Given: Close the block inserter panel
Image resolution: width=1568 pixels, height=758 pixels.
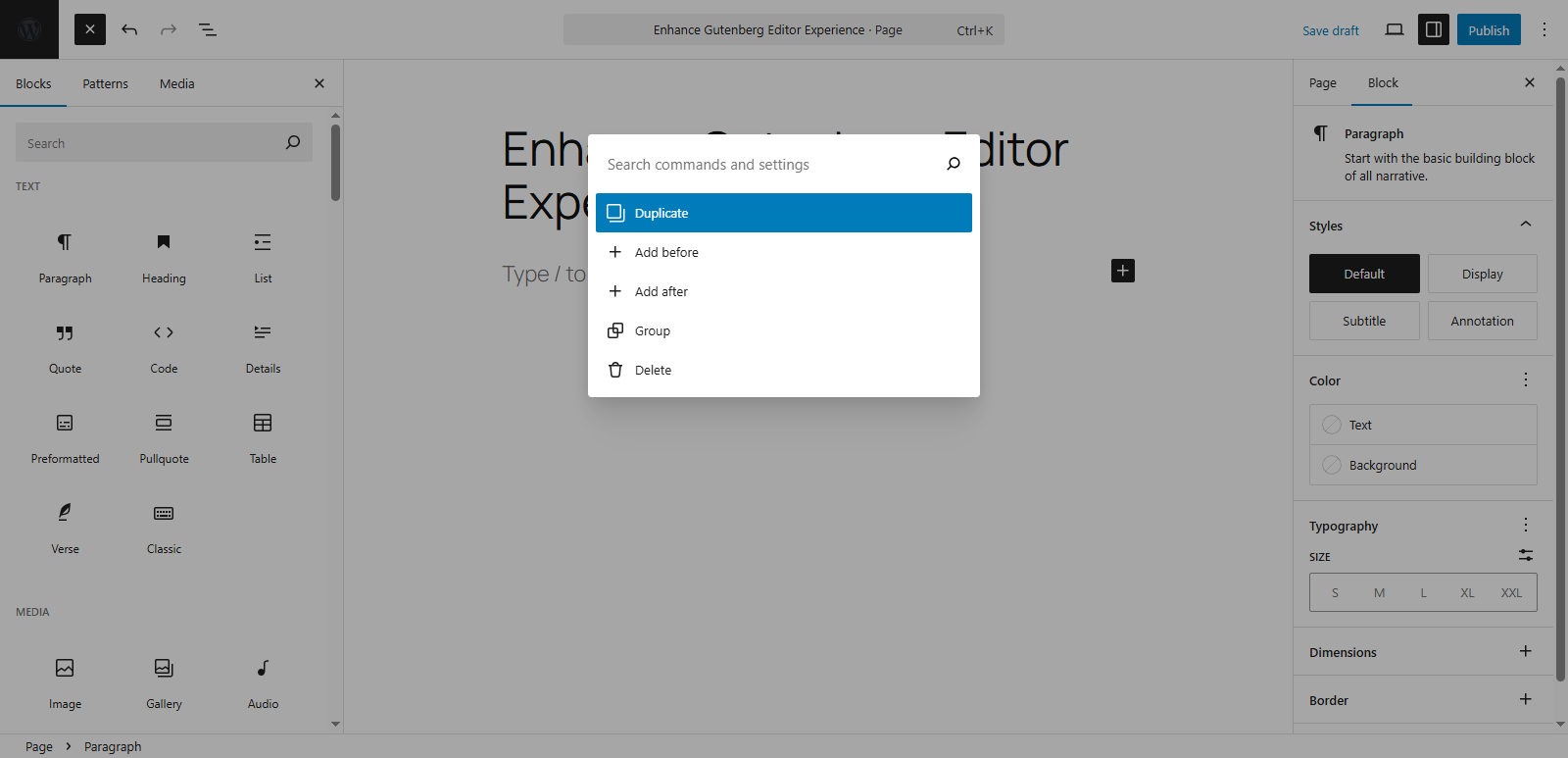Looking at the screenshot, I should click(319, 83).
